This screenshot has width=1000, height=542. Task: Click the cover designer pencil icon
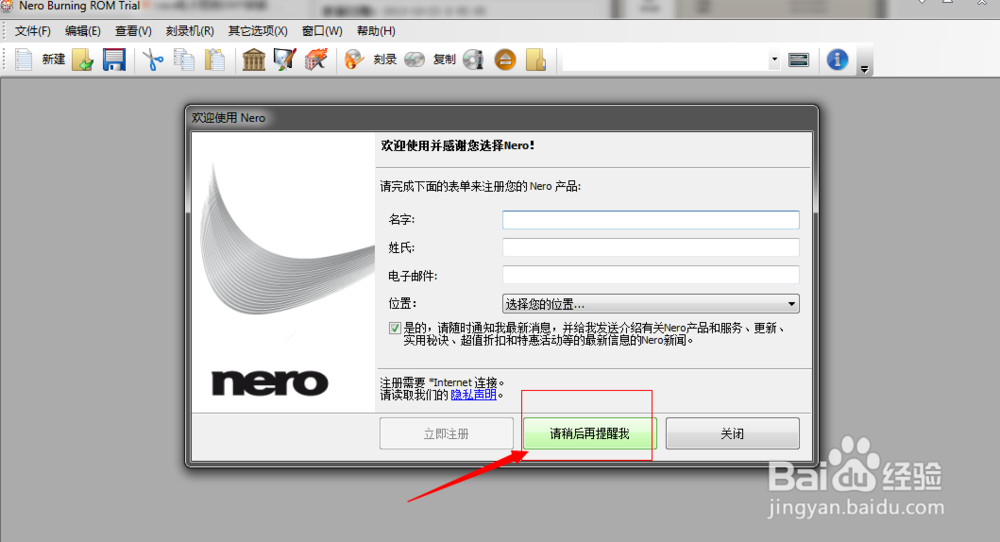[284, 60]
